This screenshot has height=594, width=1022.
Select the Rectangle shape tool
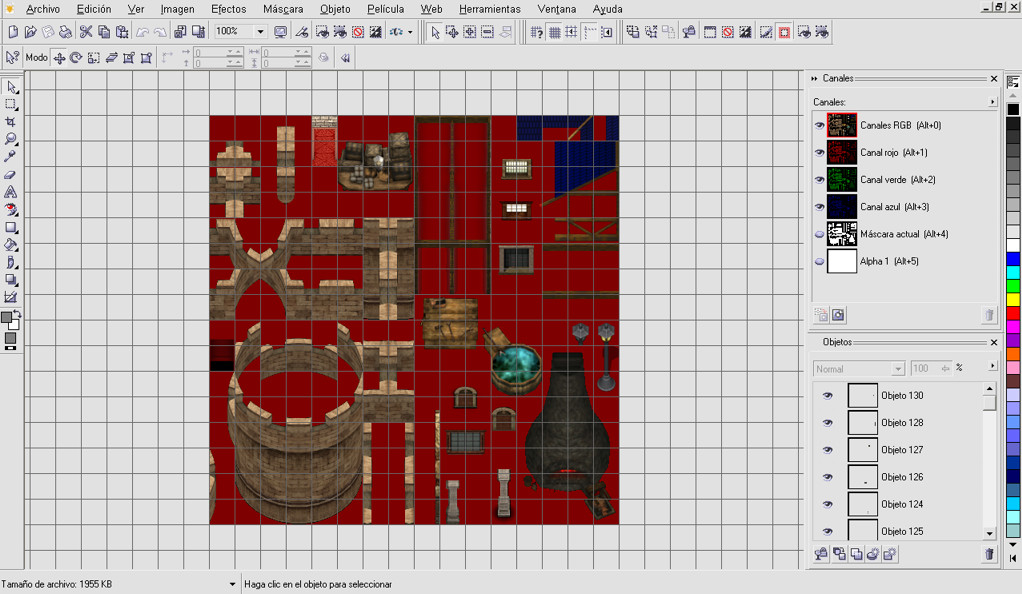point(11,228)
